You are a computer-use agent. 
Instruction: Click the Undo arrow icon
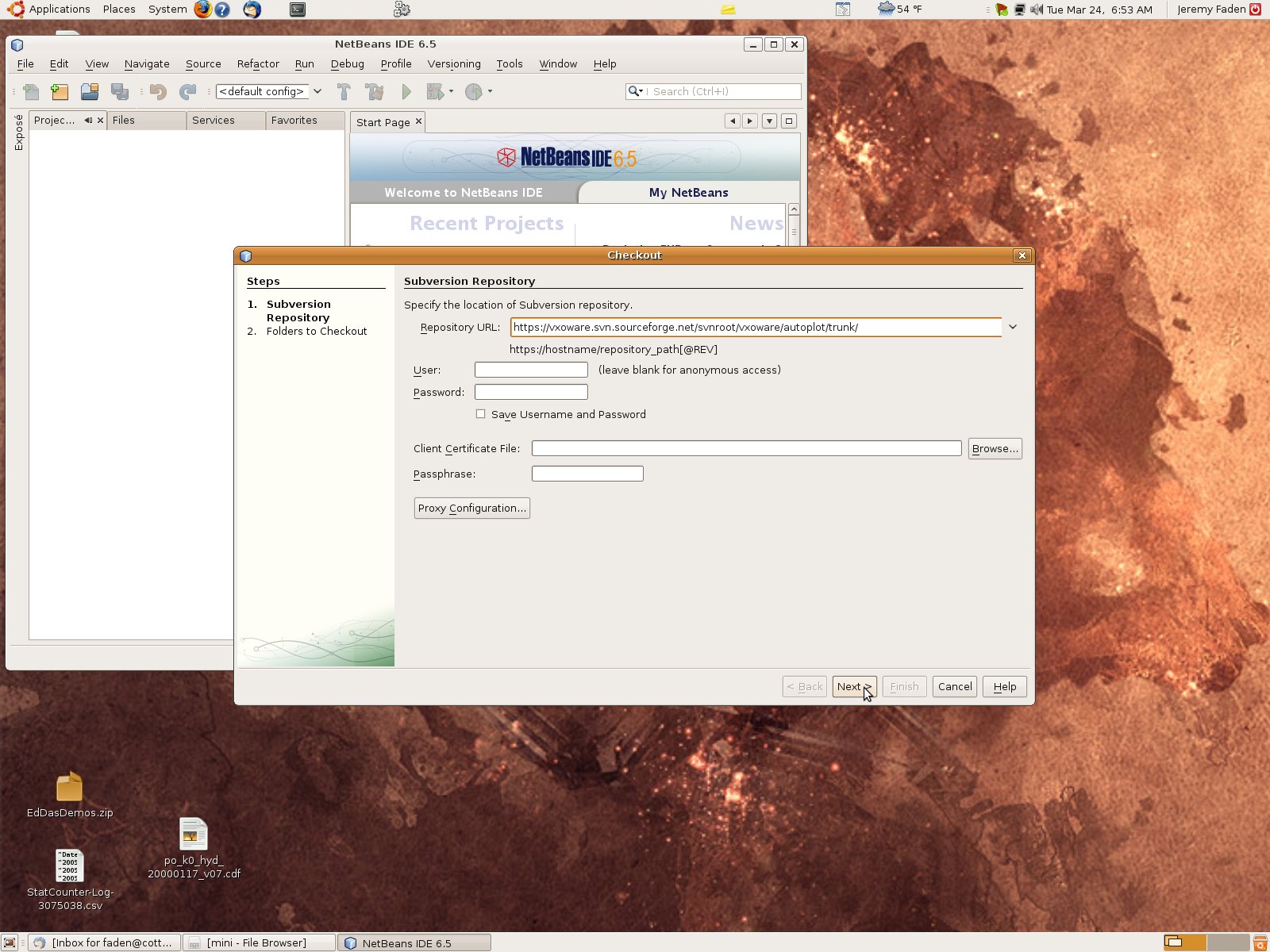(156, 91)
